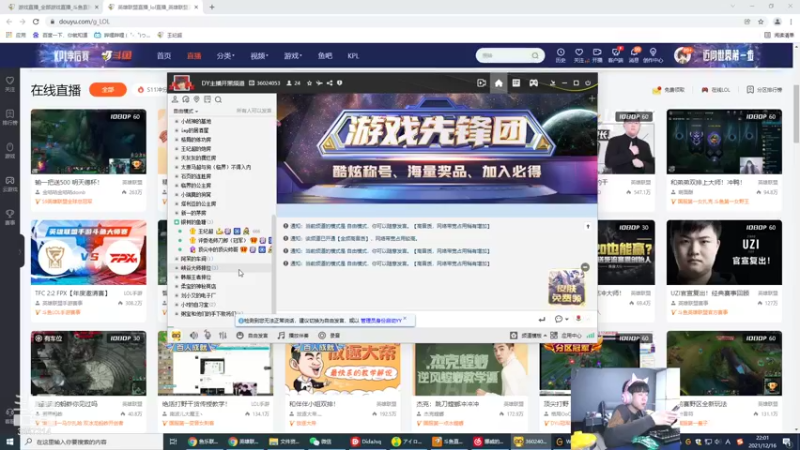800x450 pixels.
Task: Open the gamepad icon in YY header
Action: click(x=533, y=83)
